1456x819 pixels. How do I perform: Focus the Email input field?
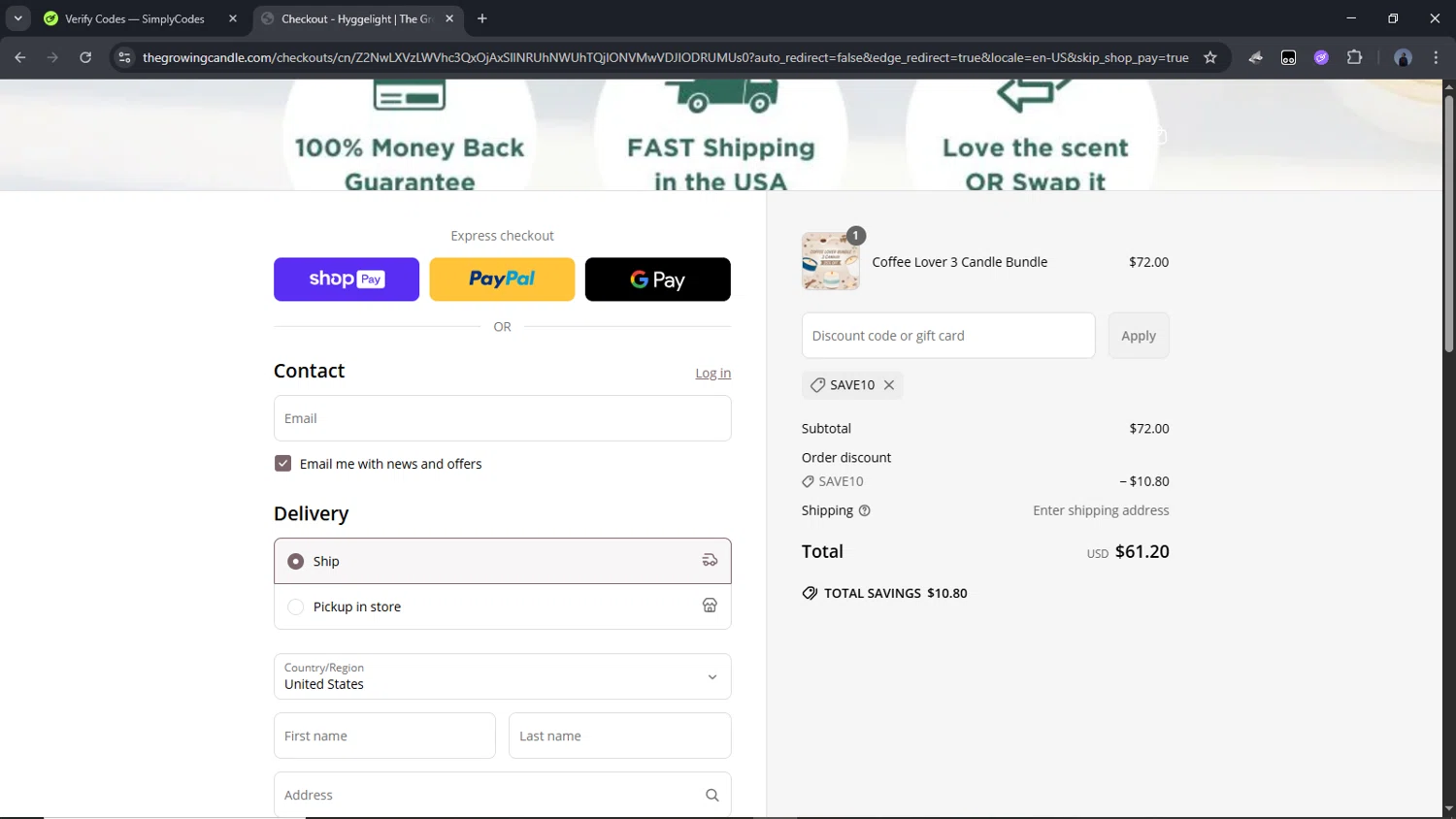click(x=502, y=418)
